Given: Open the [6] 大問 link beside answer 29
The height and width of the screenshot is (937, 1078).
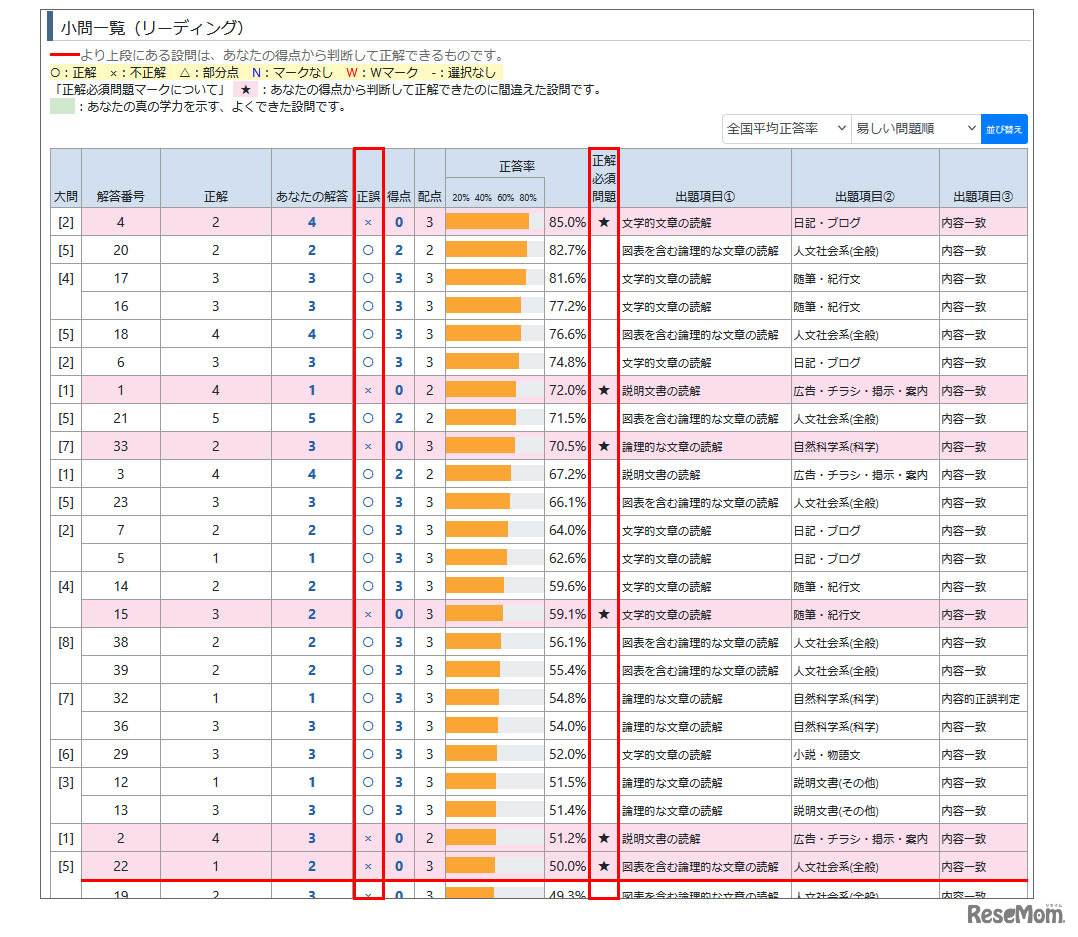Looking at the screenshot, I should [65, 754].
